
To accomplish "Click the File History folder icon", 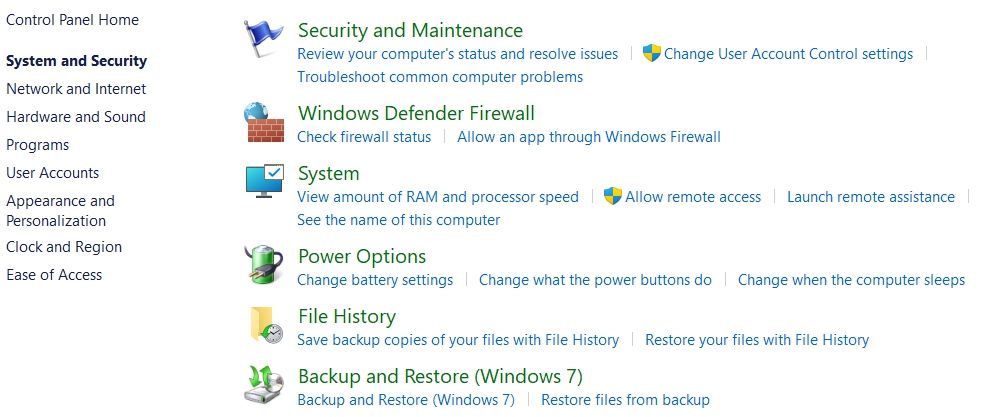I will [264, 326].
